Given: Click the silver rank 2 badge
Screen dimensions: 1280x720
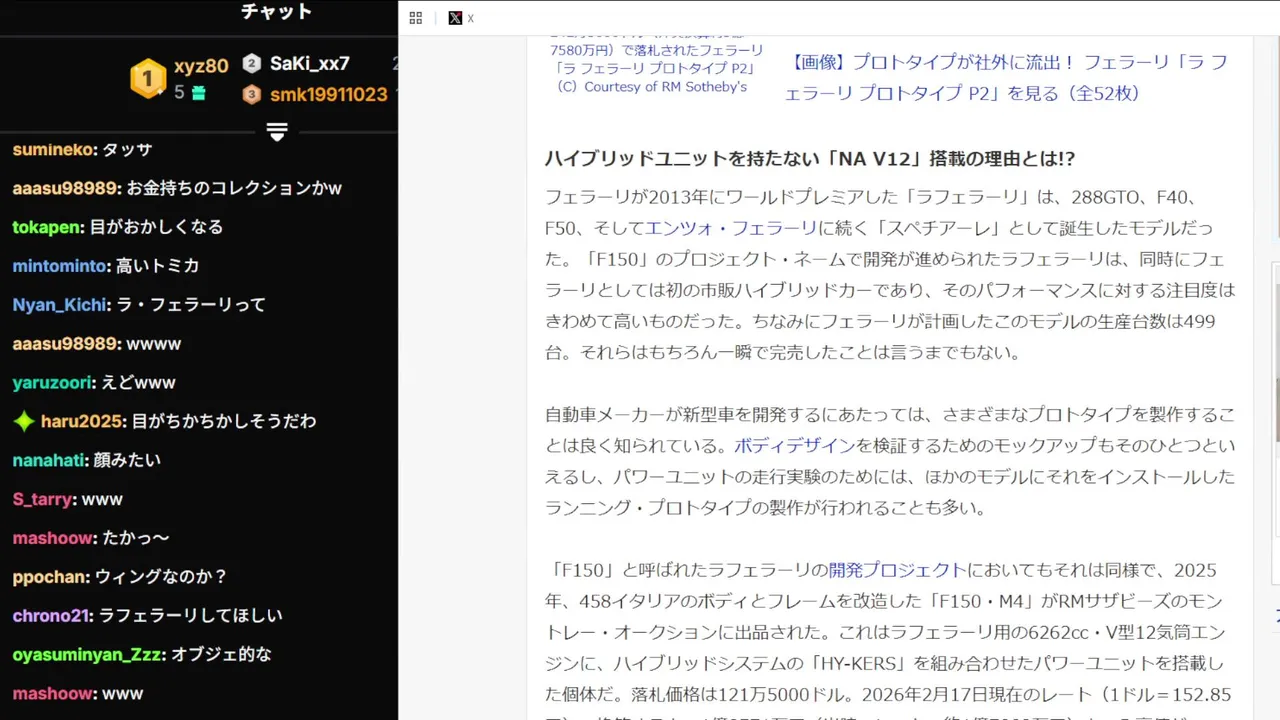Looking at the screenshot, I should [x=252, y=64].
